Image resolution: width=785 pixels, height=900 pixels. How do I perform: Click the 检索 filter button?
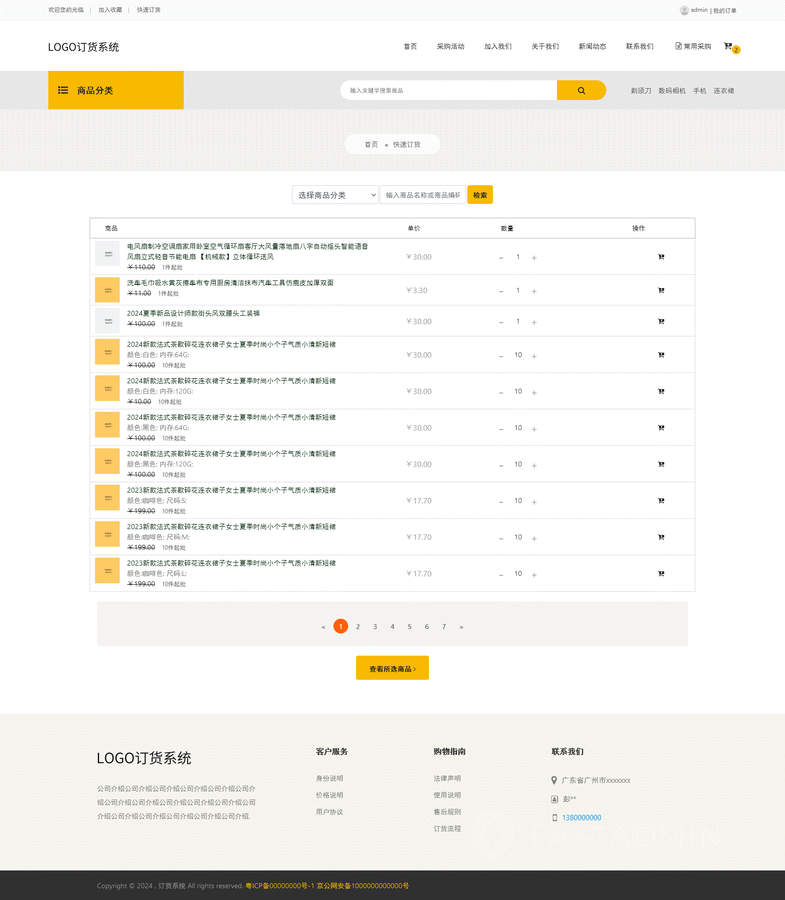(480, 195)
